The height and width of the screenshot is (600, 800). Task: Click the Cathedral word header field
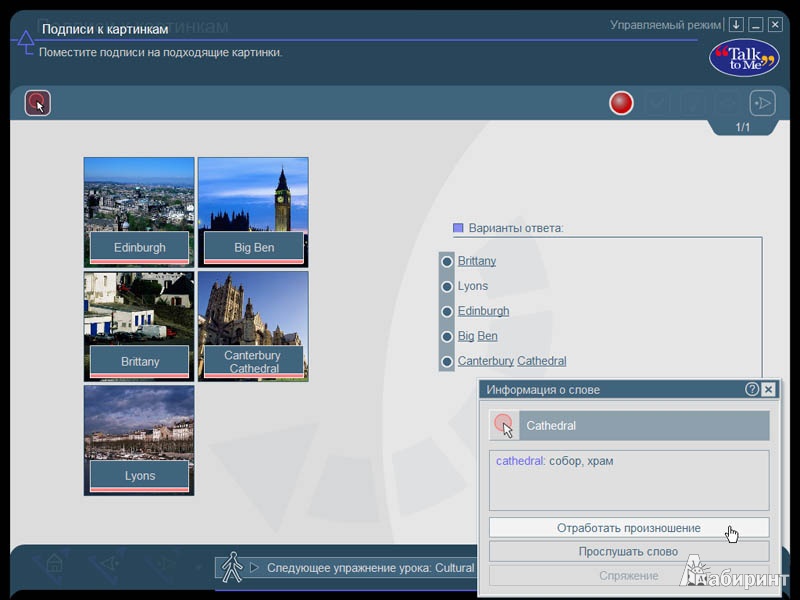click(644, 426)
